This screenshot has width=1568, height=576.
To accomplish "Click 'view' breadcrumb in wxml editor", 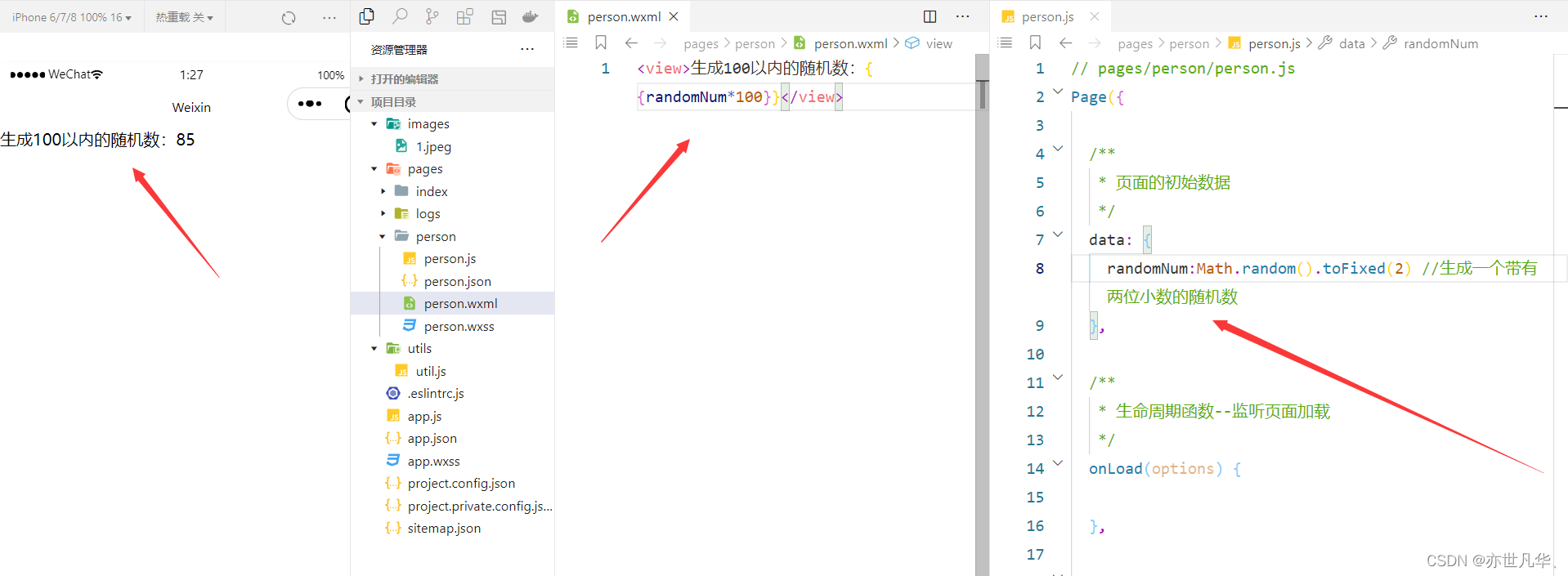I will click(x=939, y=43).
